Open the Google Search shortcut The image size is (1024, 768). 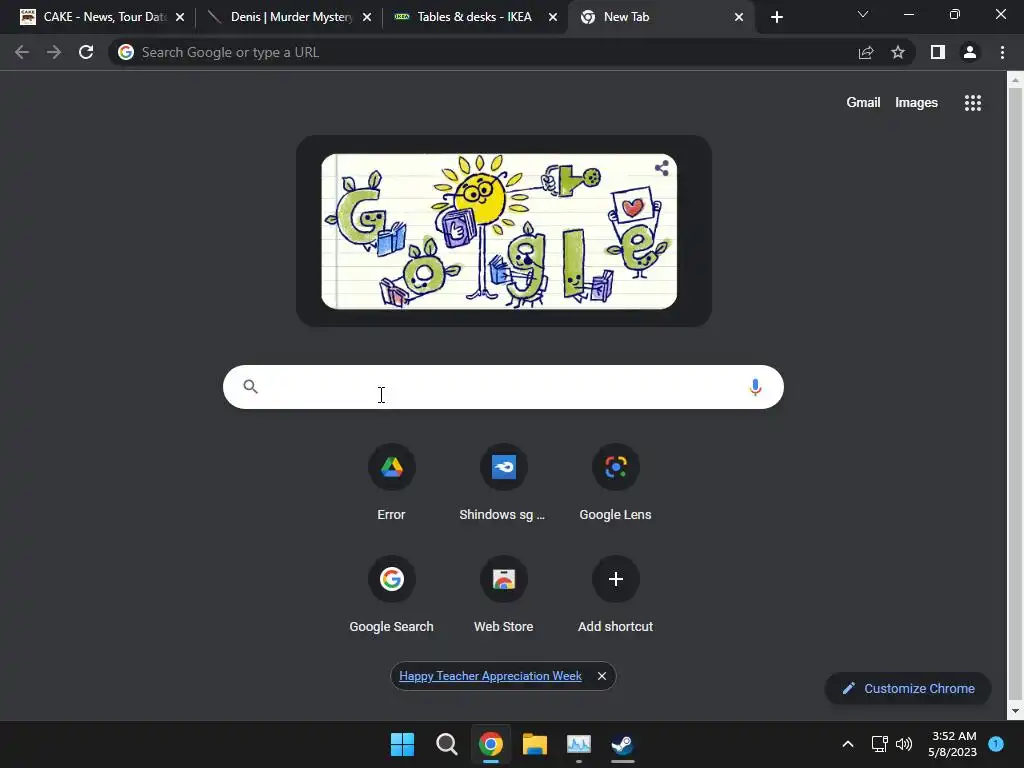[x=391, y=595]
